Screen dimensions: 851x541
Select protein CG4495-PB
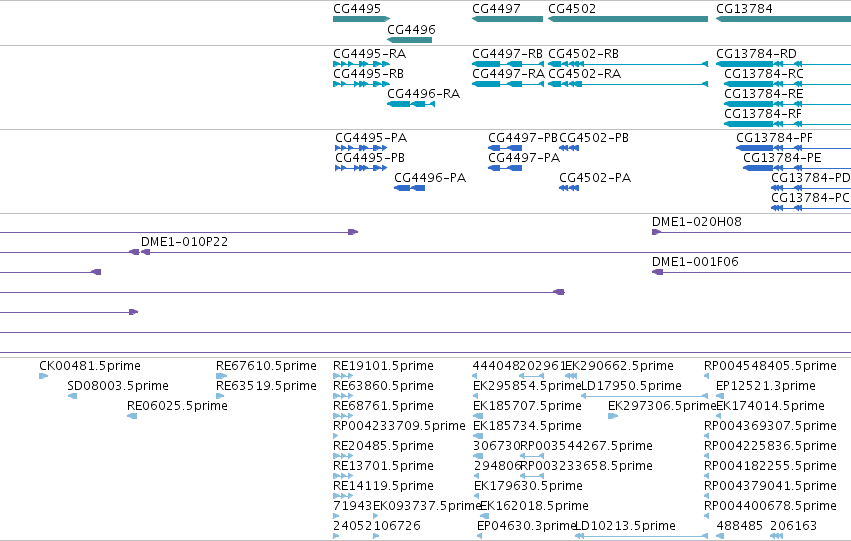coord(361,168)
